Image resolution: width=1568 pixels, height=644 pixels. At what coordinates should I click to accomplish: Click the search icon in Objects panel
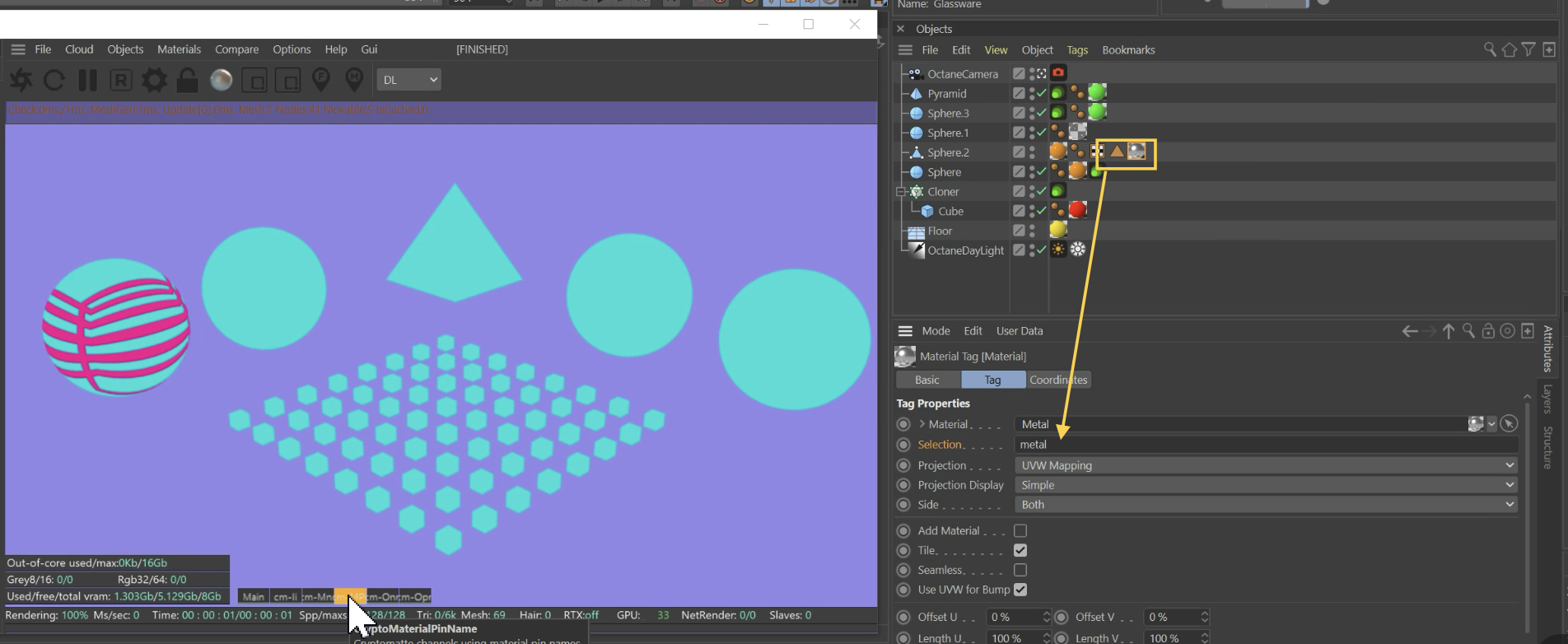1490,50
